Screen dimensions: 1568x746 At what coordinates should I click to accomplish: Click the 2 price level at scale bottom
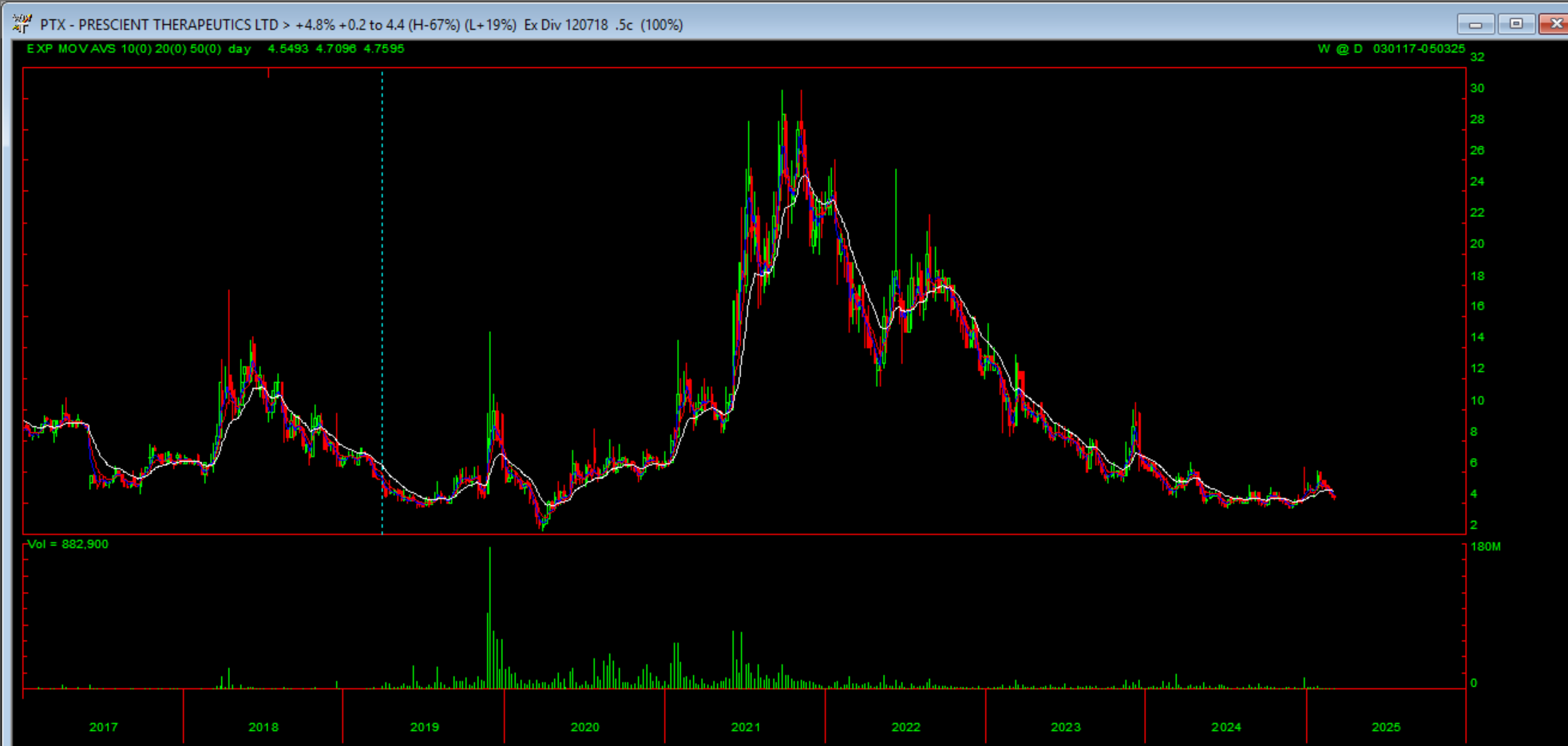[x=1474, y=524]
